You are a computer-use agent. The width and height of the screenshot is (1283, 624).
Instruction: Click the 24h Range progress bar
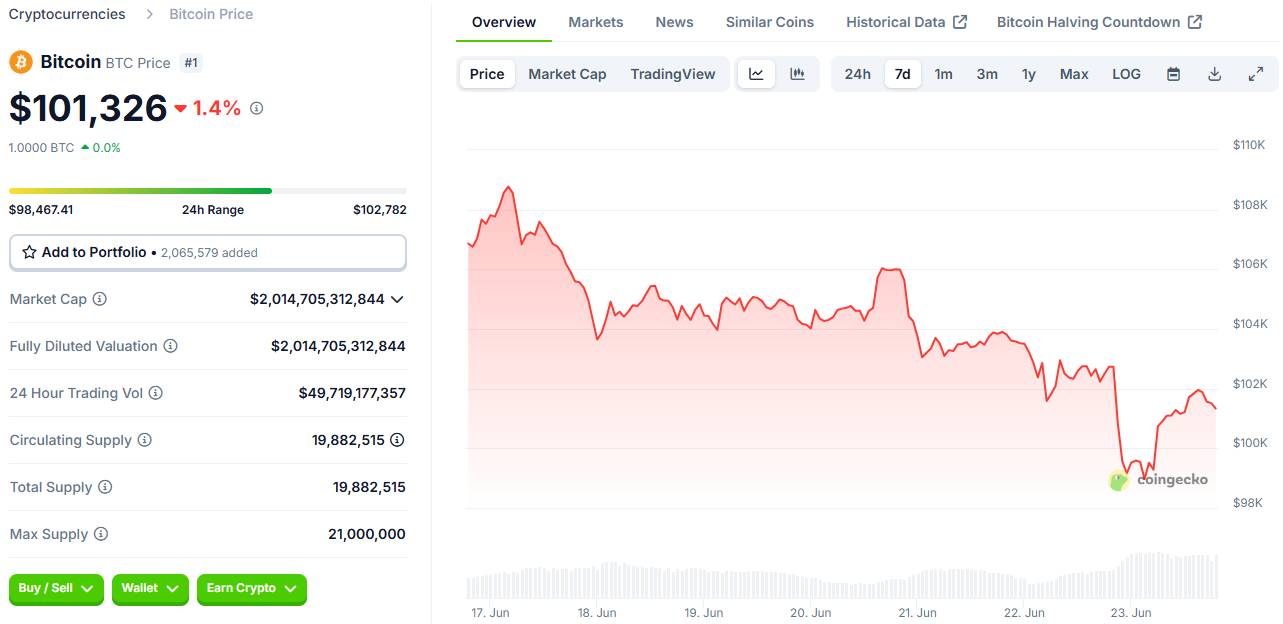point(208,190)
